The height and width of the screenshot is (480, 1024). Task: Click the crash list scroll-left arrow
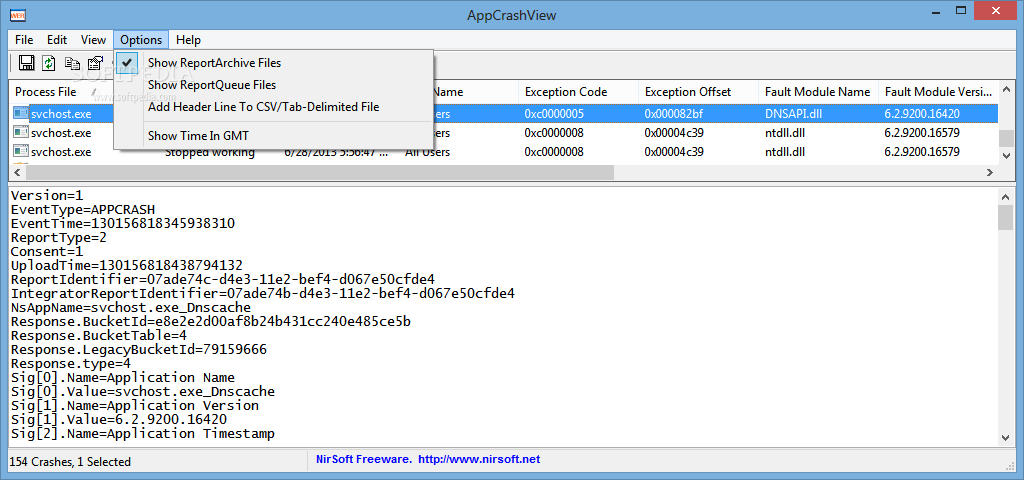pyautogui.click(x=17, y=172)
